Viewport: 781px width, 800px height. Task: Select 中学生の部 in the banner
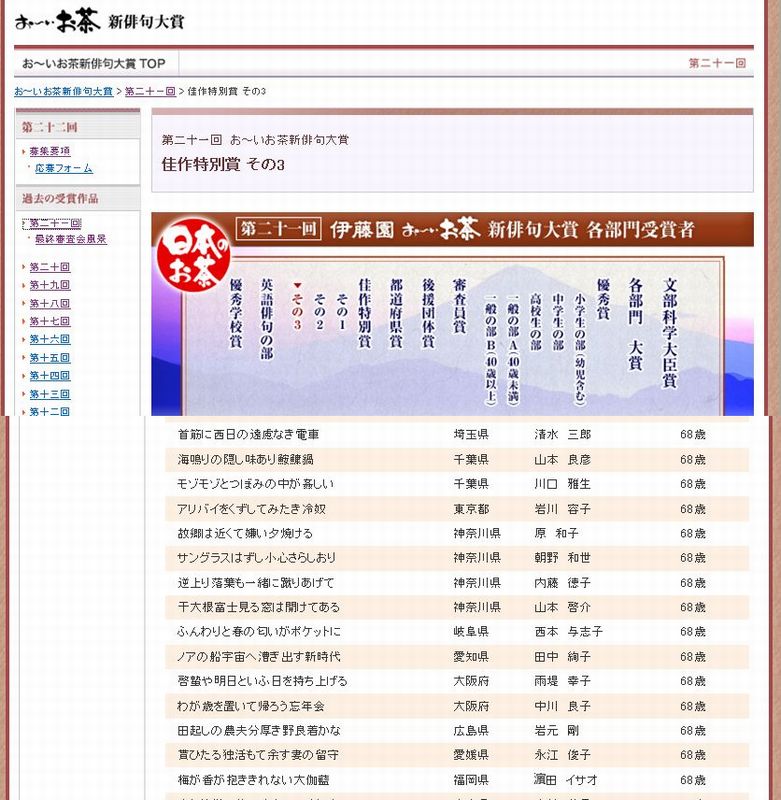click(558, 321)
